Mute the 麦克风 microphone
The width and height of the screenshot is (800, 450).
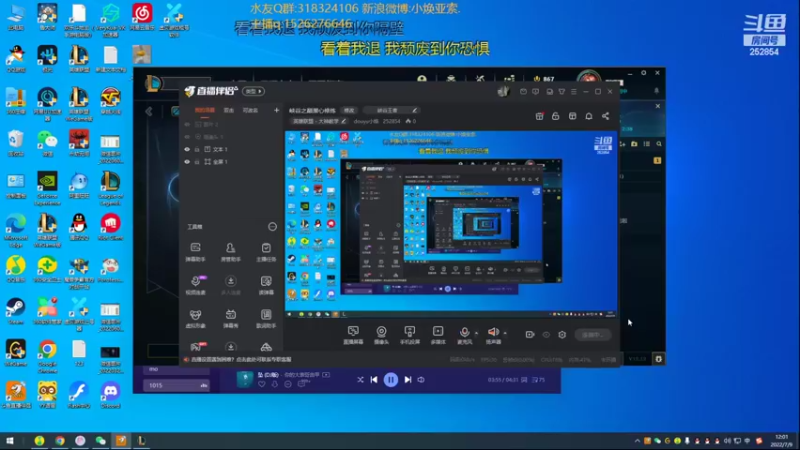(x=464, y=333)
